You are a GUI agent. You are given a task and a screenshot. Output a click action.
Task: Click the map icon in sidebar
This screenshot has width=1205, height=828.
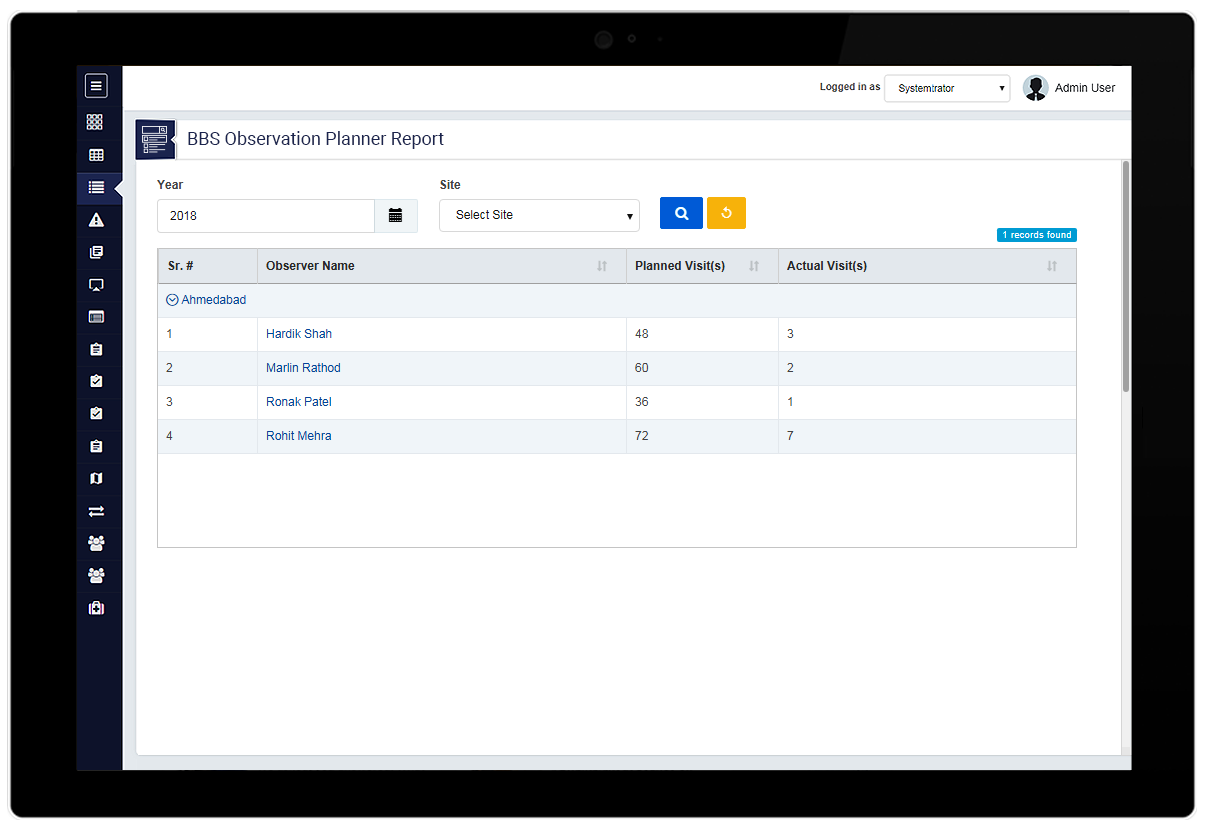pos(96,479)
